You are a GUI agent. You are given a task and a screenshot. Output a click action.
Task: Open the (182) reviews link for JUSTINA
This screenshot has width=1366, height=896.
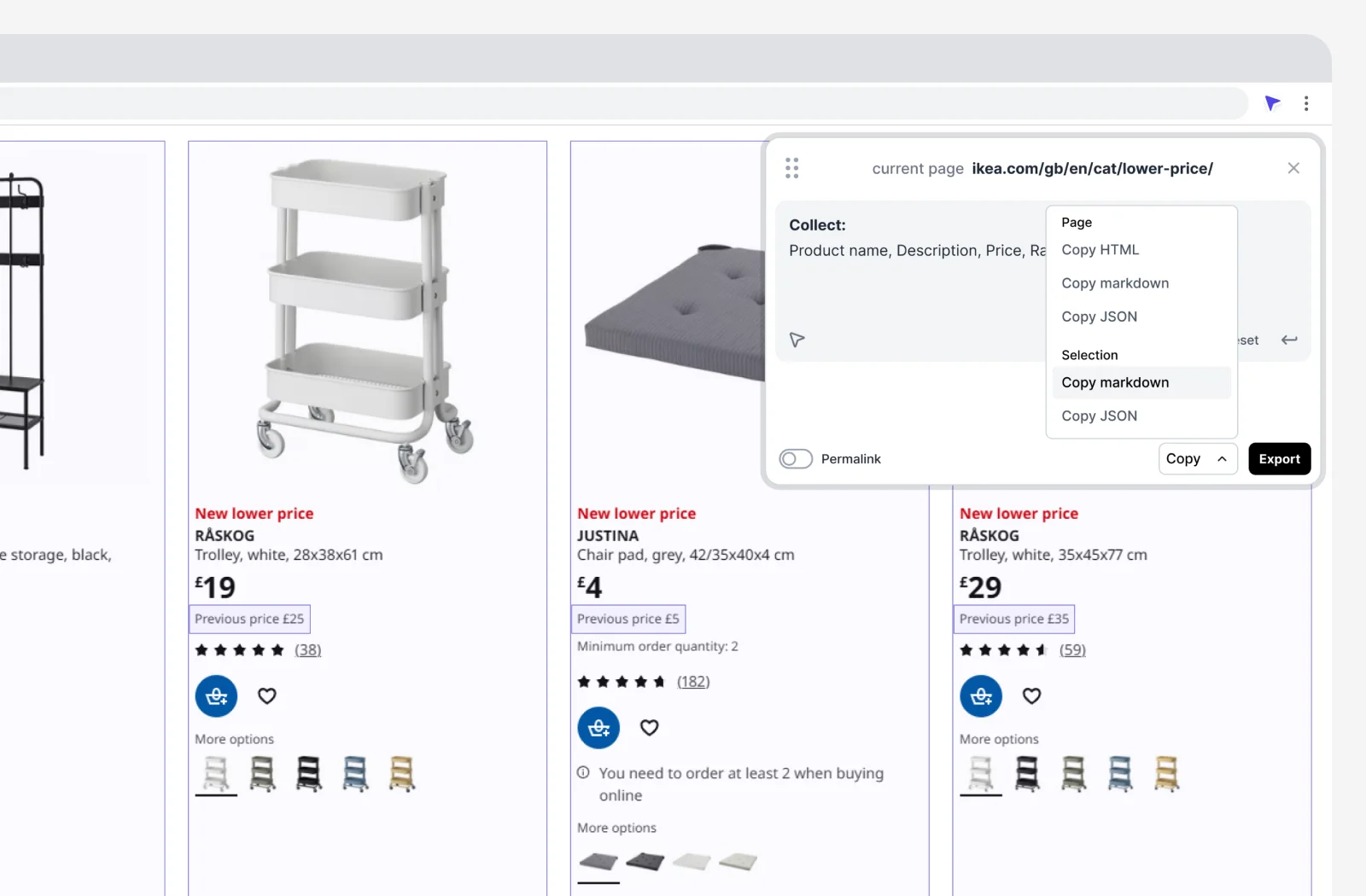click(x=693, y=682)
